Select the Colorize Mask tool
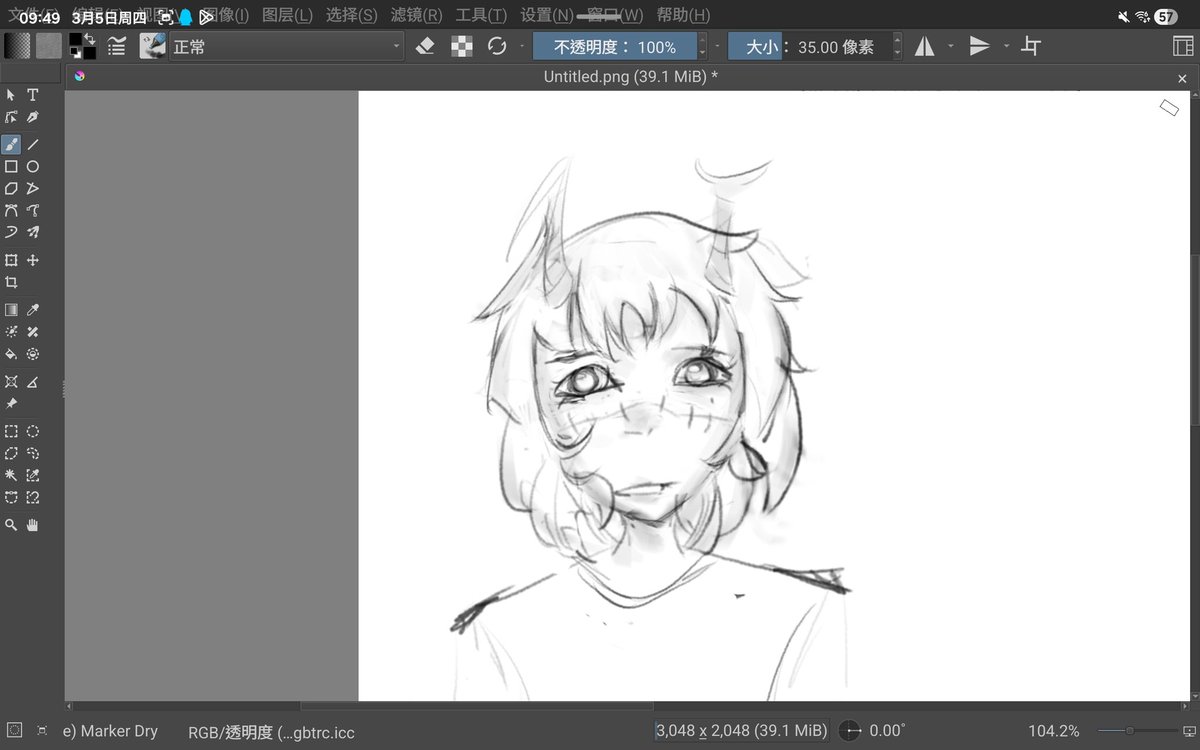Screen dimensions: 1200x750 coord(11,332)
